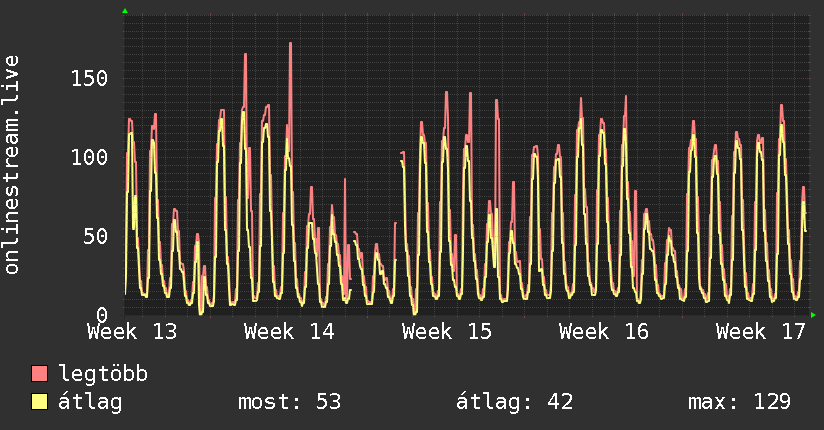Click the 100 y-axis tick label
Screen dimensions: 824x430
click(x=89, y=157)
